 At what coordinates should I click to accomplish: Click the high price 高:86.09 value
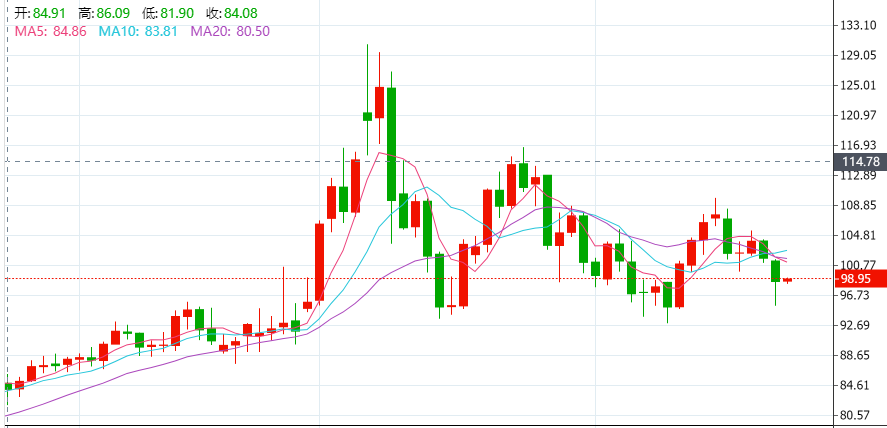[x=104, y=12]
